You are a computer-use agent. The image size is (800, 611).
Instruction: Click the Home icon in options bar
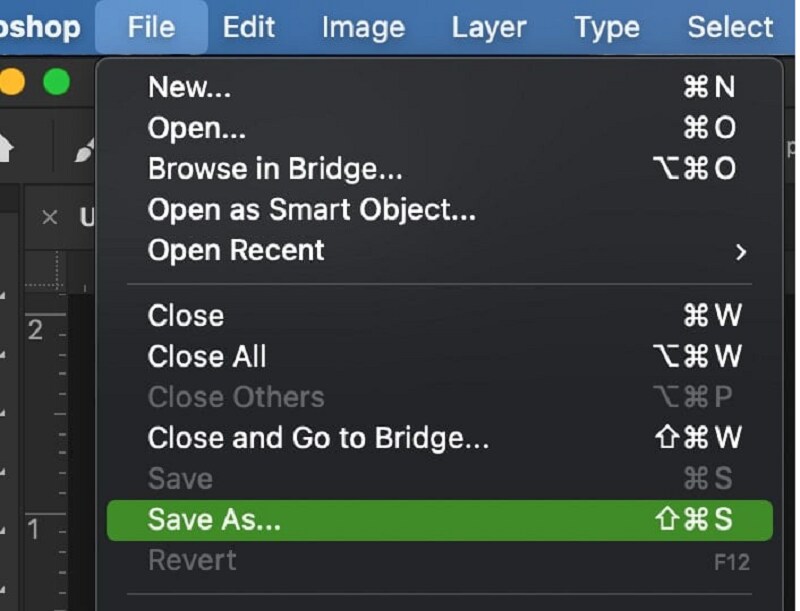click(5, 148)
